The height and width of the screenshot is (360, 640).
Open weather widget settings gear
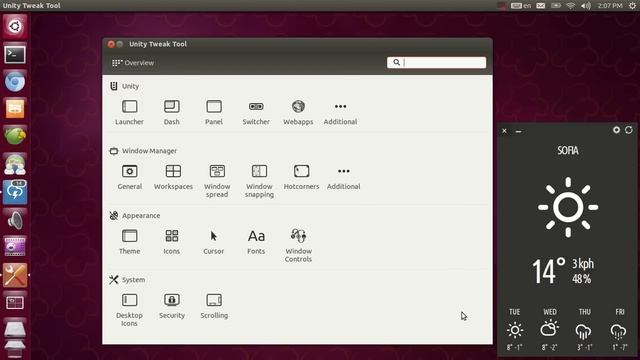(616, 130)
